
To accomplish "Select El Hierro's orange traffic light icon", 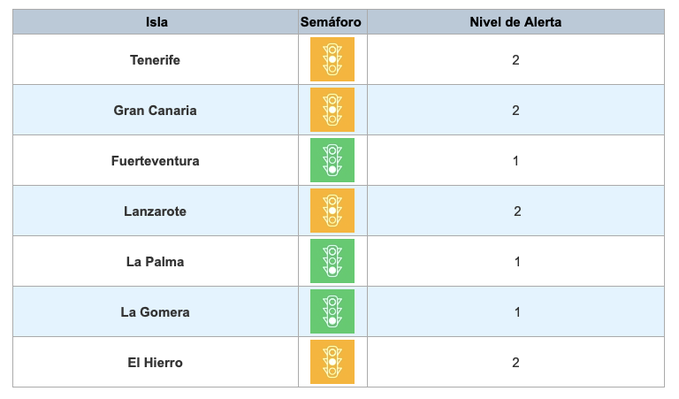I will pyautogui.click(x=332, y=362).
